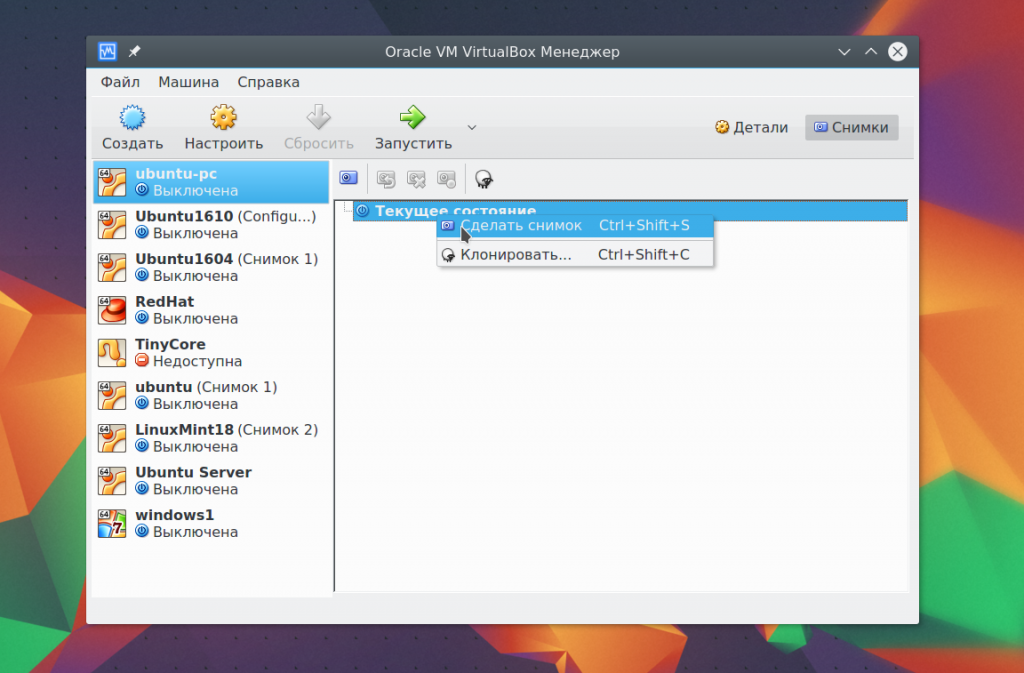The width and height of the screenshot is (1024, 673).
Task: Click the sheep clone toolbar icon
Action: [x=483, y=179]
